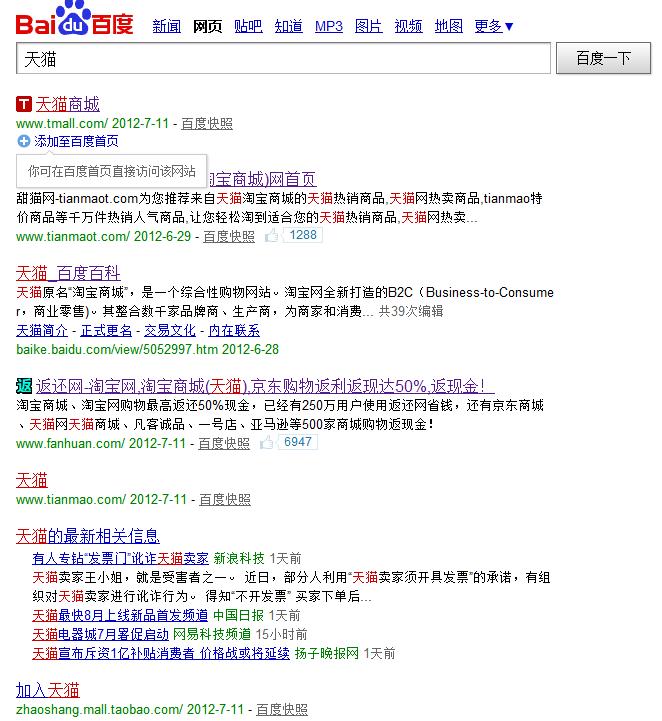The width and height of the screenshot is (662, 721).
Task: Click thumbs-up icon beside 6947 count
Action: click(x=267, y=442)
